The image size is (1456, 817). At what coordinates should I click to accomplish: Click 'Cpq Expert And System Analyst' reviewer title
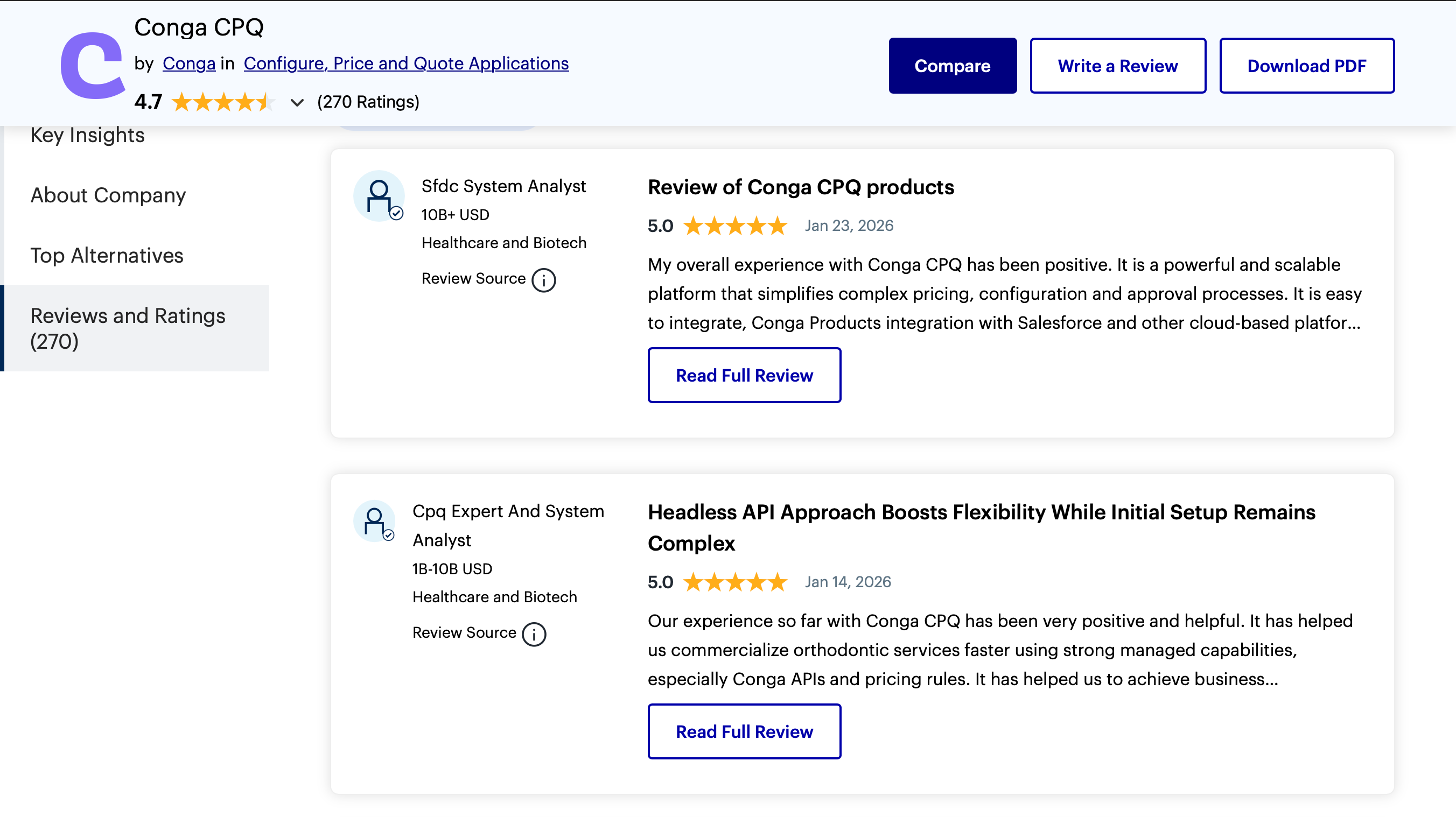508,525
